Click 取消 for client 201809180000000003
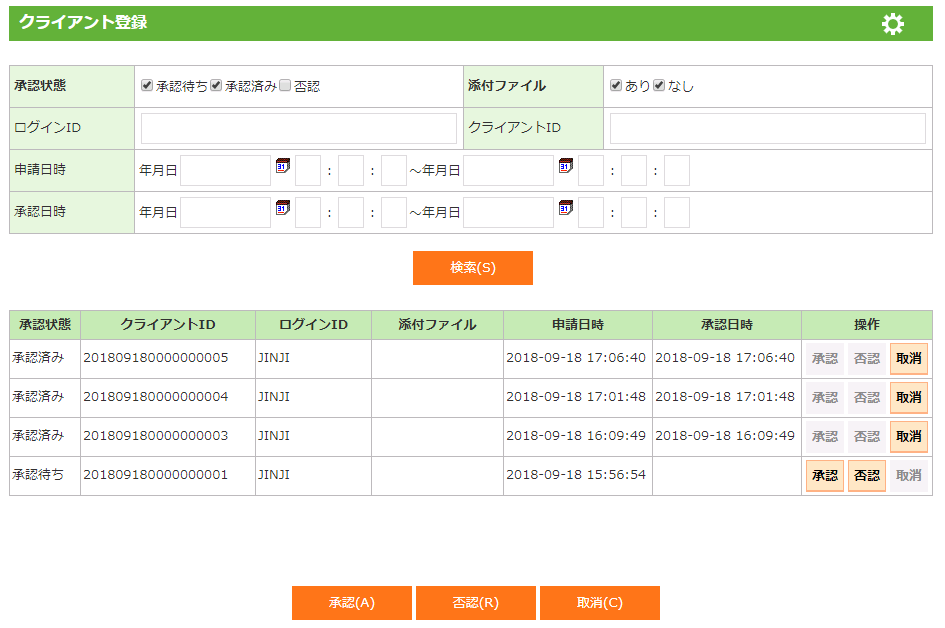This screenshot has height=628, width=945. [909, 437]
